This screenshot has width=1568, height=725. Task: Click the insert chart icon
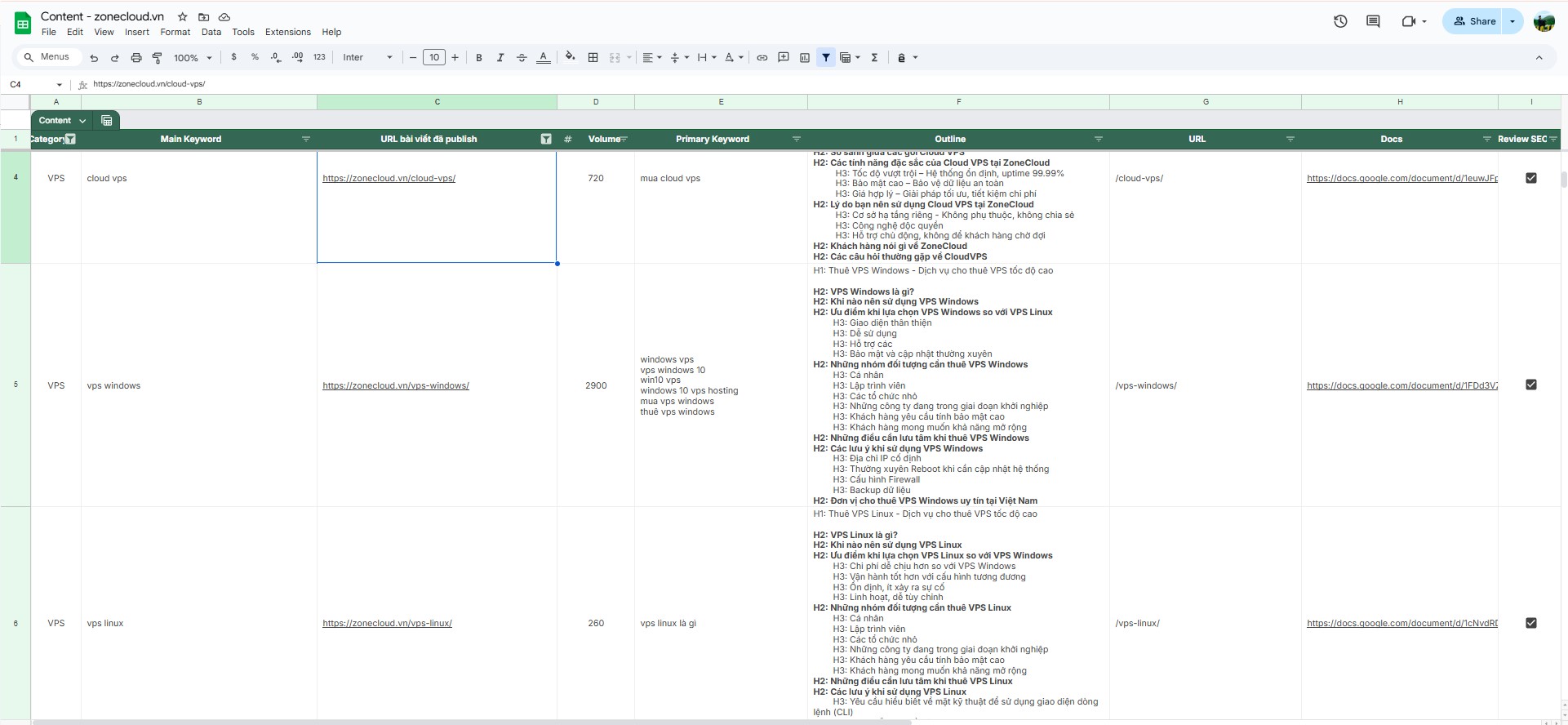click(805, 57)
